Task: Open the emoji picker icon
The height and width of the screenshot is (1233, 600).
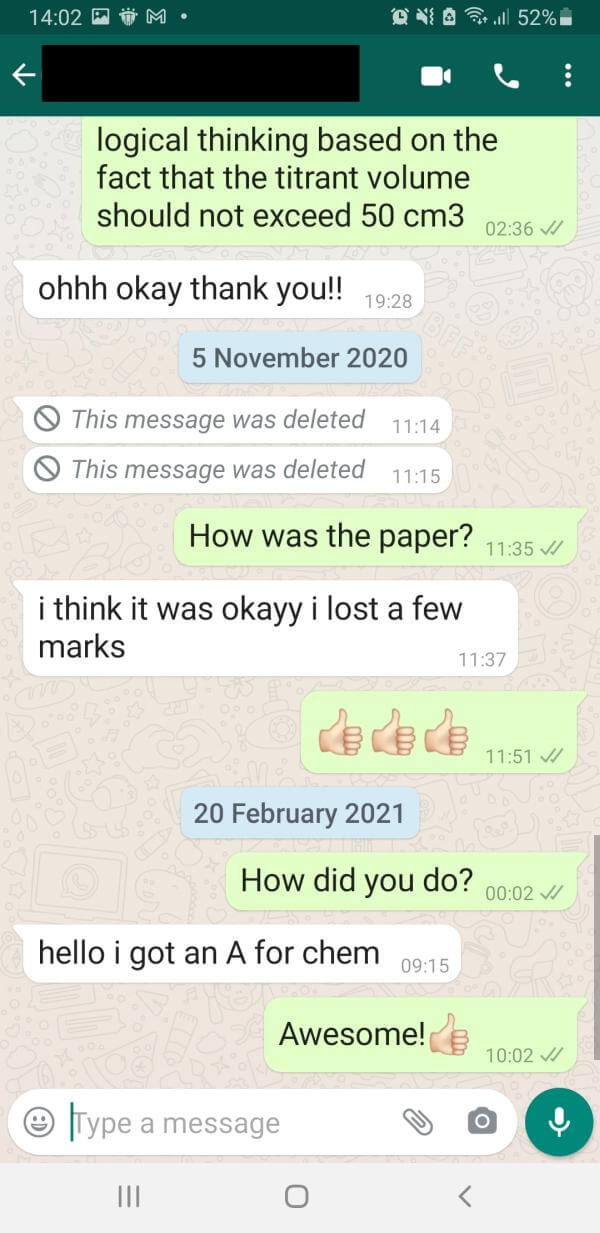Action: pyautogui.click(x=39, y=1123)
